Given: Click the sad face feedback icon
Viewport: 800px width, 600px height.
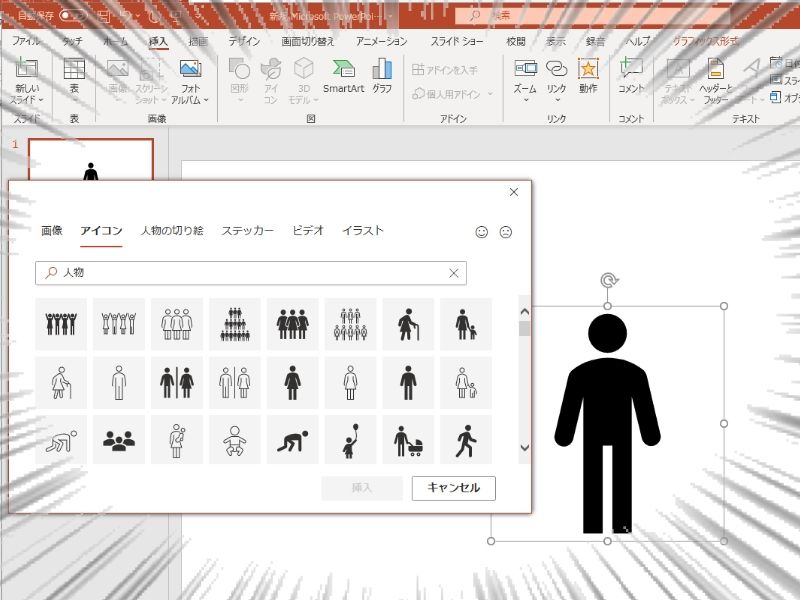Looking at the screenshot, I should click(506, 232).
